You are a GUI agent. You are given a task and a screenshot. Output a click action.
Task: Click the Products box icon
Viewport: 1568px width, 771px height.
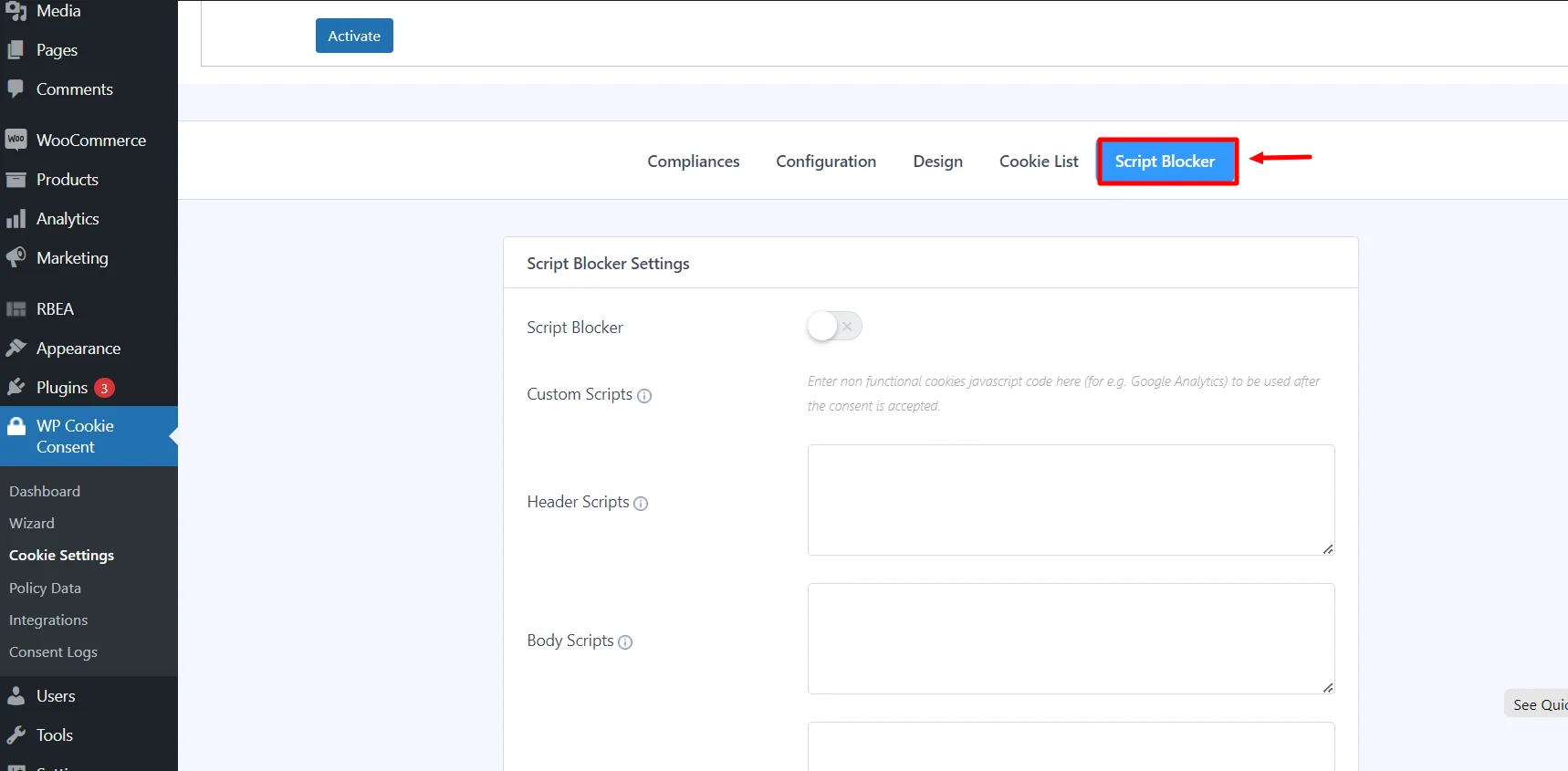click(16, 180)
